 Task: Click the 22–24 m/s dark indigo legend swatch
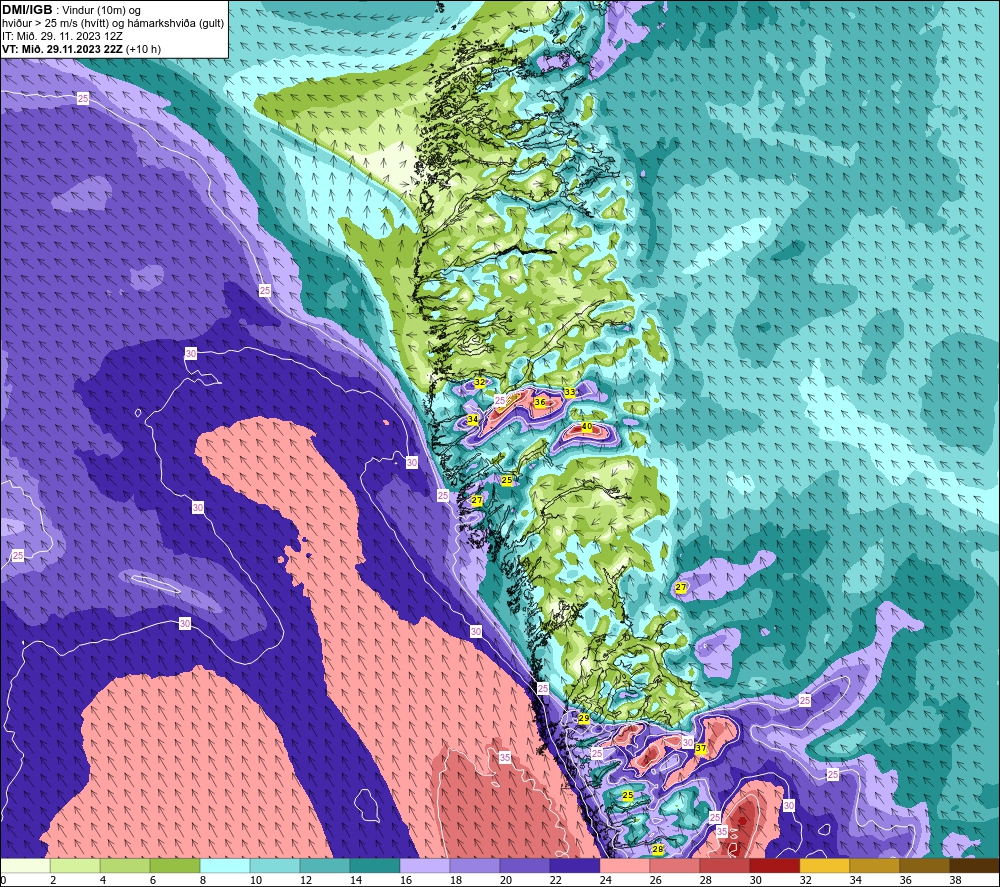pyautogui.click(x=575, y=866)
